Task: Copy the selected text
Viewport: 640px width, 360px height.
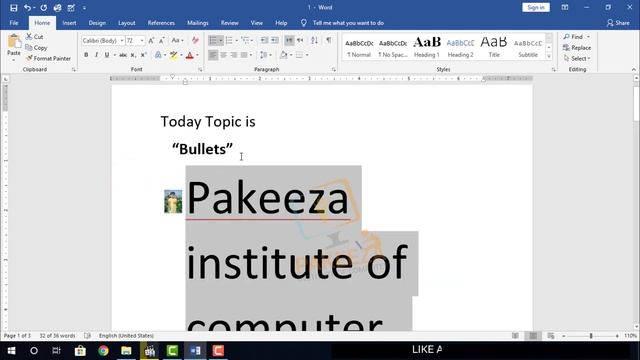Action: (x=36, y=48)
